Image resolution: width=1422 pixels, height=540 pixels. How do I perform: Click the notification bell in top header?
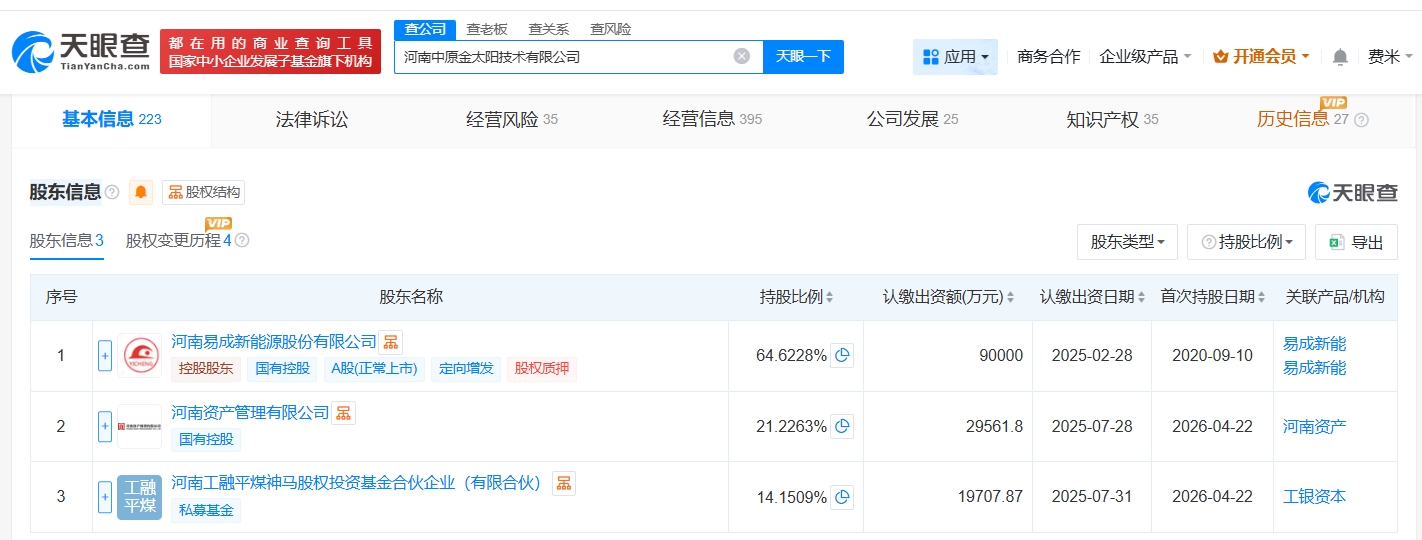pyautogui.click(x=1340, y=57)
